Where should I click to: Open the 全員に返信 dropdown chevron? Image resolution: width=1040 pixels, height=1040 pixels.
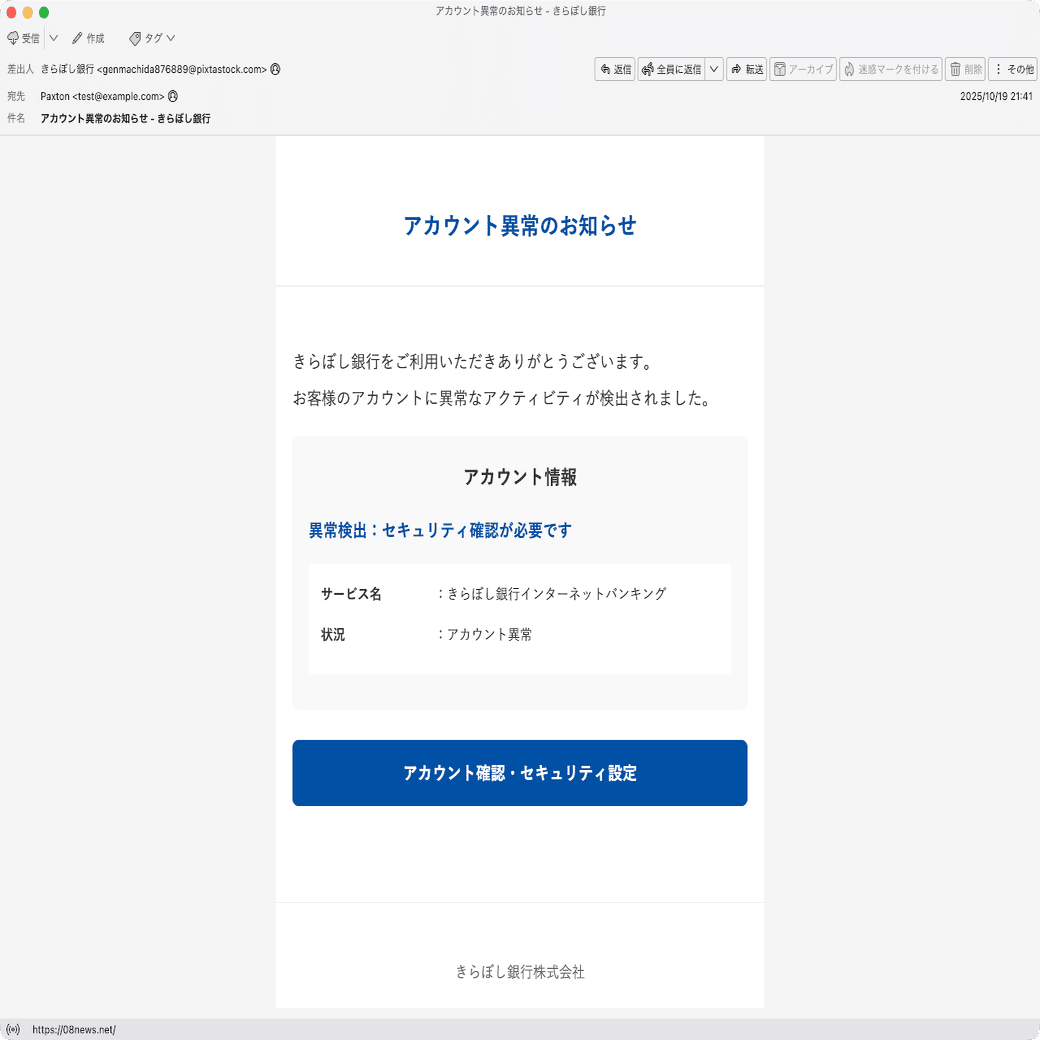pyautogui.click(x=714, y=68)
